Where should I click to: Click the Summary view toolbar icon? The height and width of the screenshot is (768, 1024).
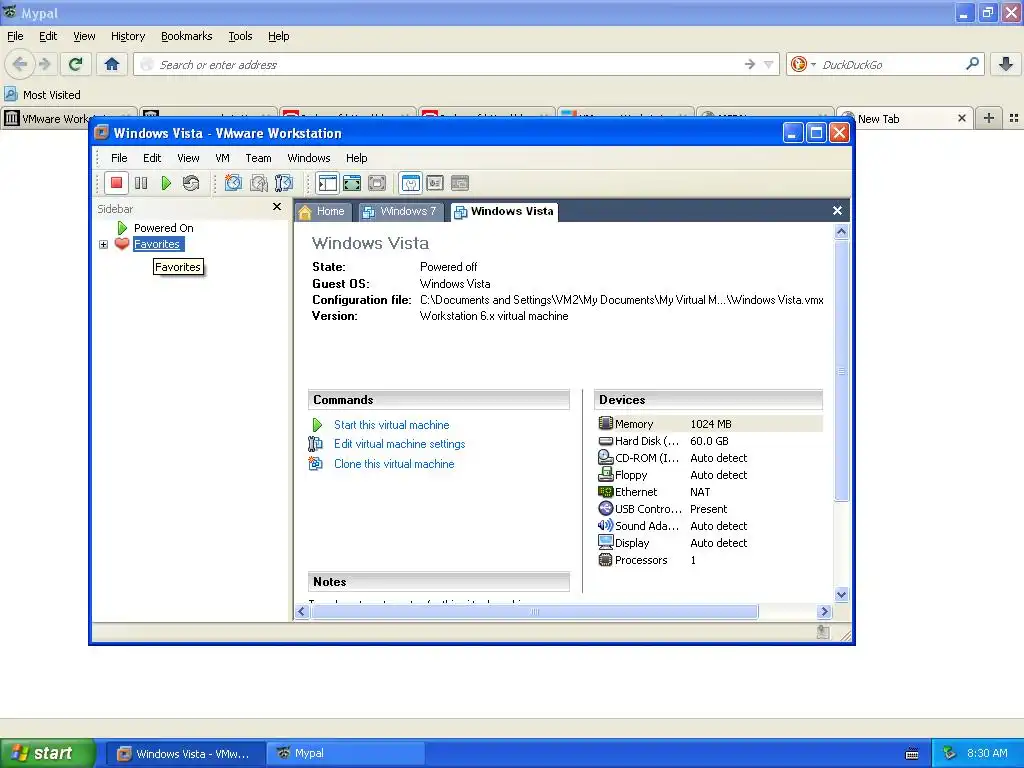point(411,184)
